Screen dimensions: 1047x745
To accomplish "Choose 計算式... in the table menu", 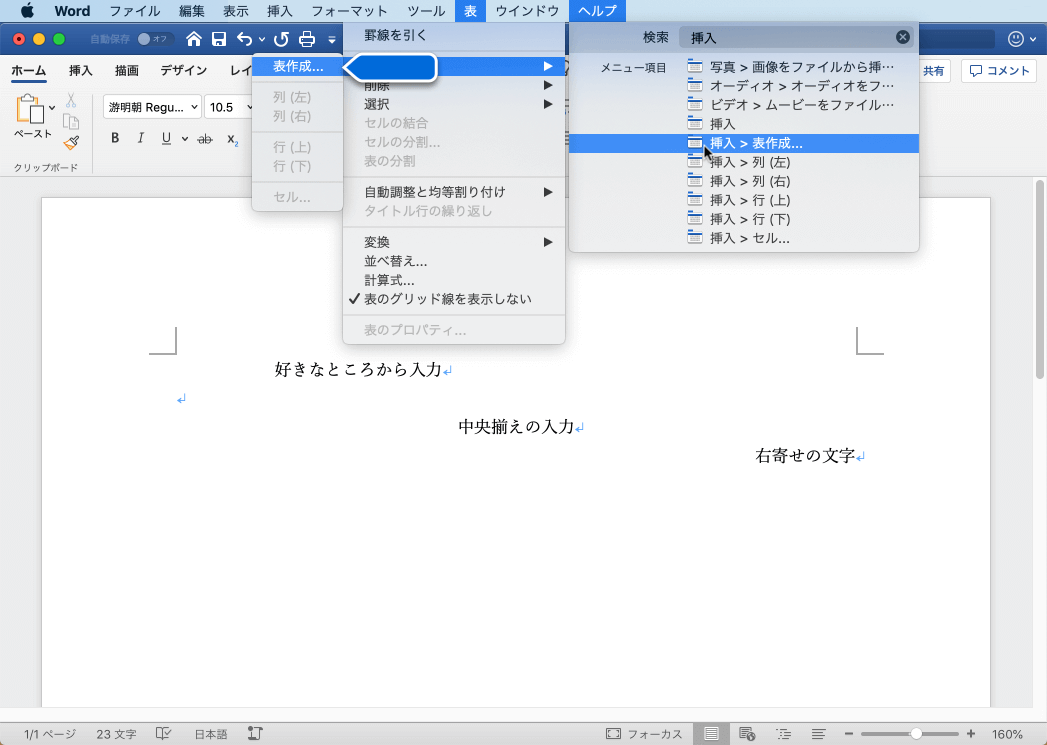I will pos(454,280).
